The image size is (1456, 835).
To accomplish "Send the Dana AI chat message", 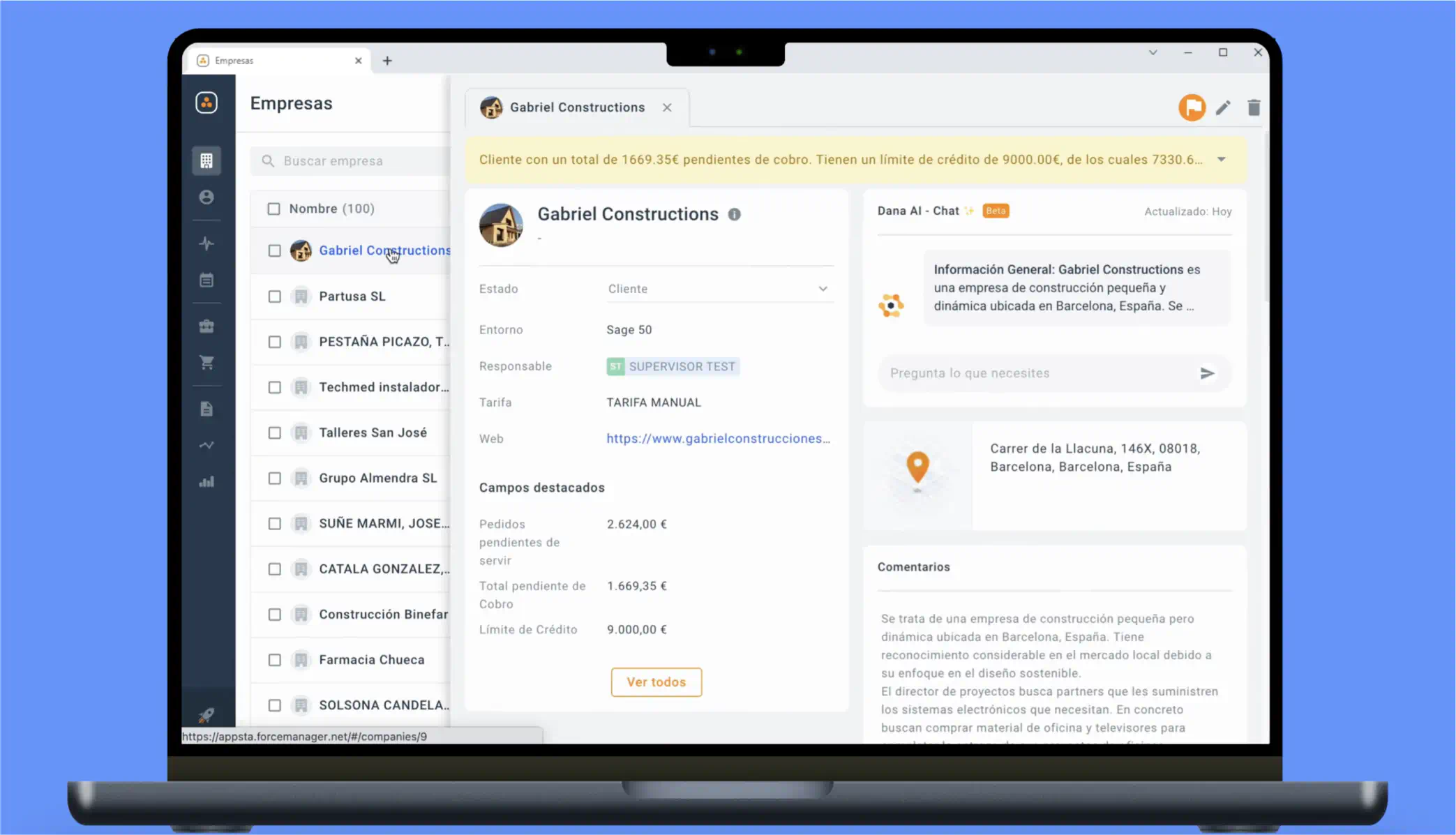I will (x=1208, y=373).
